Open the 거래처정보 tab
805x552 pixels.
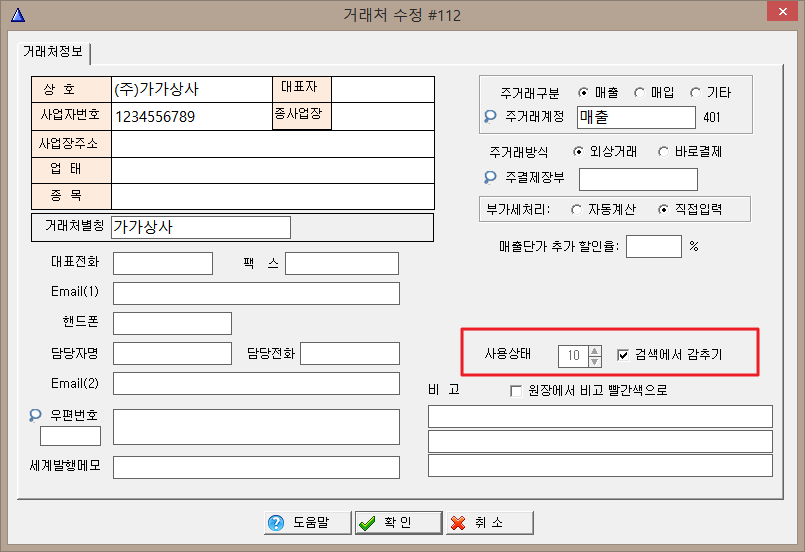coord(53,52)
